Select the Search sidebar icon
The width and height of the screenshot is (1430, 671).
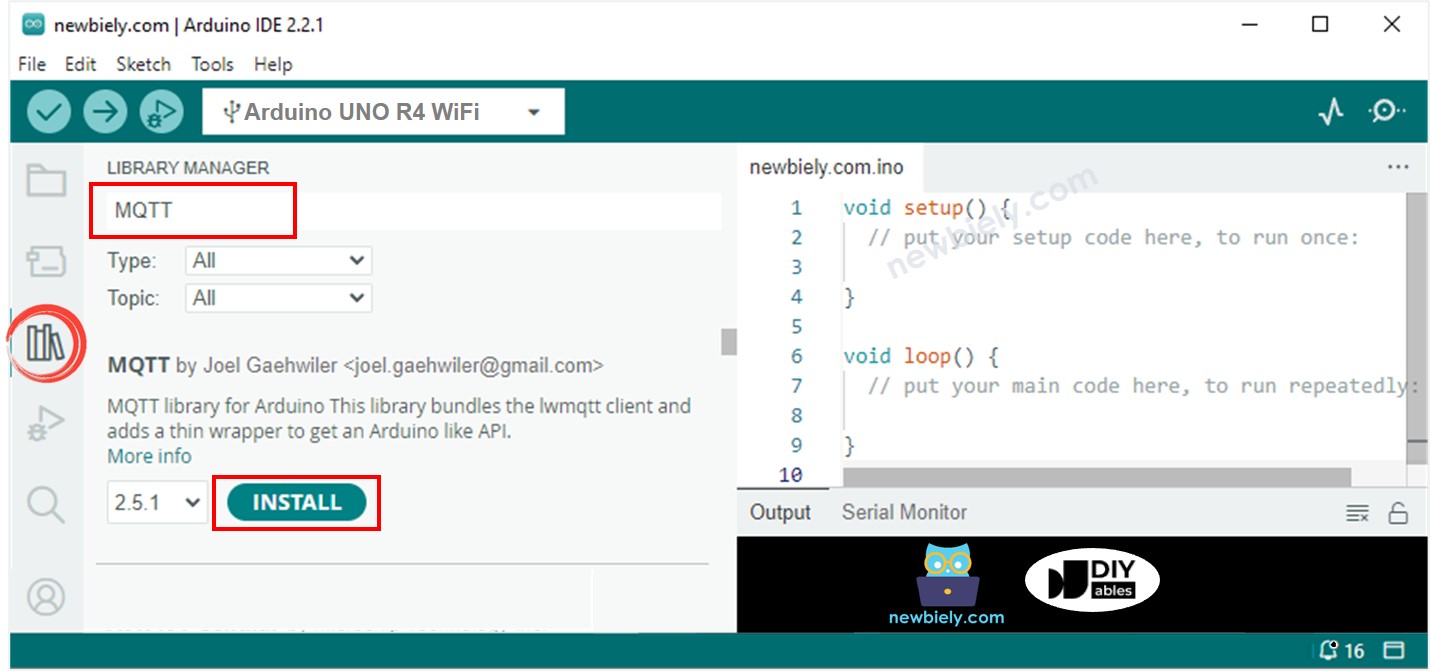(x=45, y=505)
